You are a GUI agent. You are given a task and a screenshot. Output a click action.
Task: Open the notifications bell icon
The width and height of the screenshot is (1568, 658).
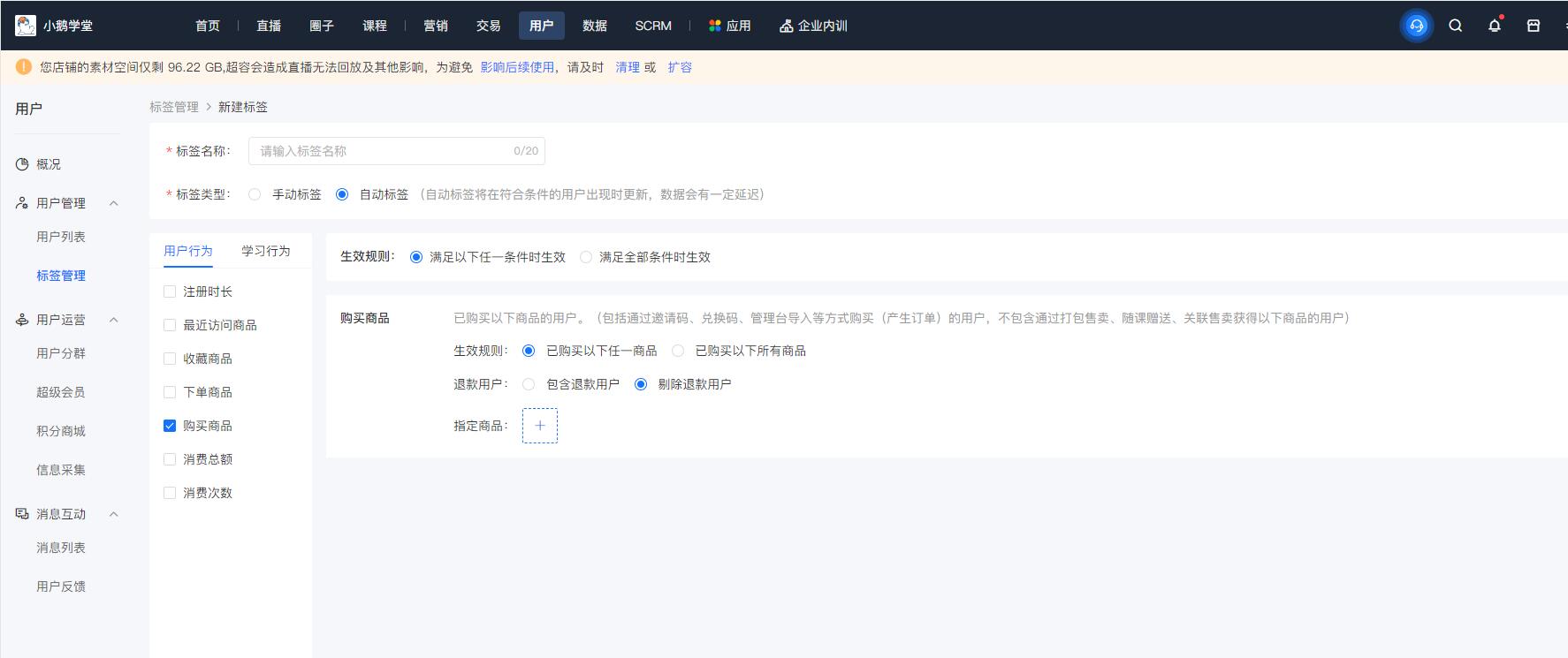click(1495, 26)
